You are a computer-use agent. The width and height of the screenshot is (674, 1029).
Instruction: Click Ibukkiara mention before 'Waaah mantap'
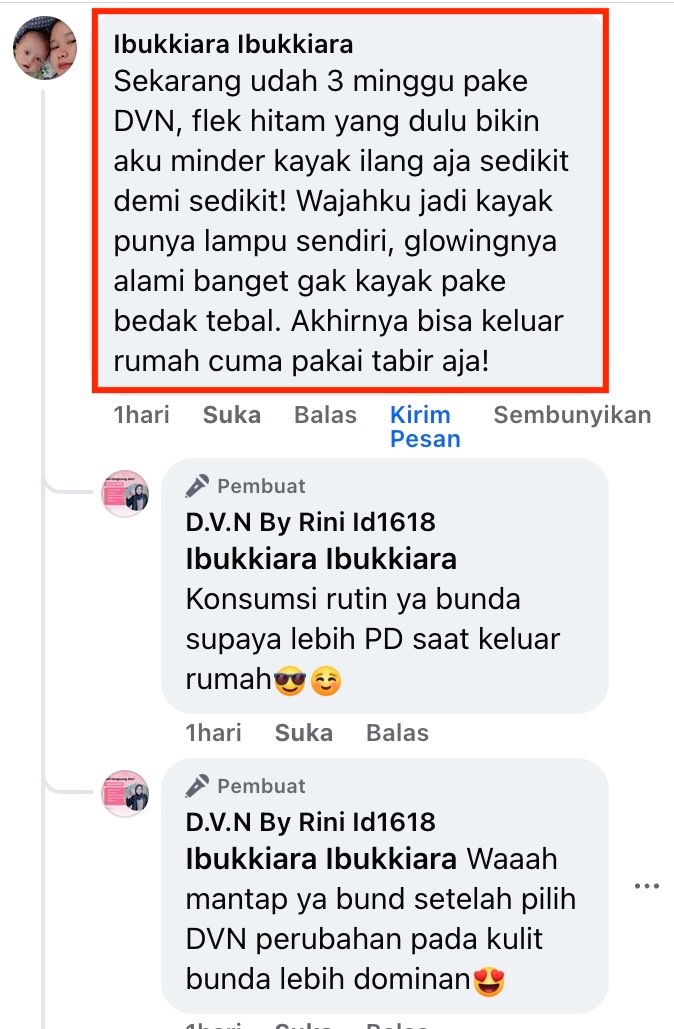coord(321,859)
